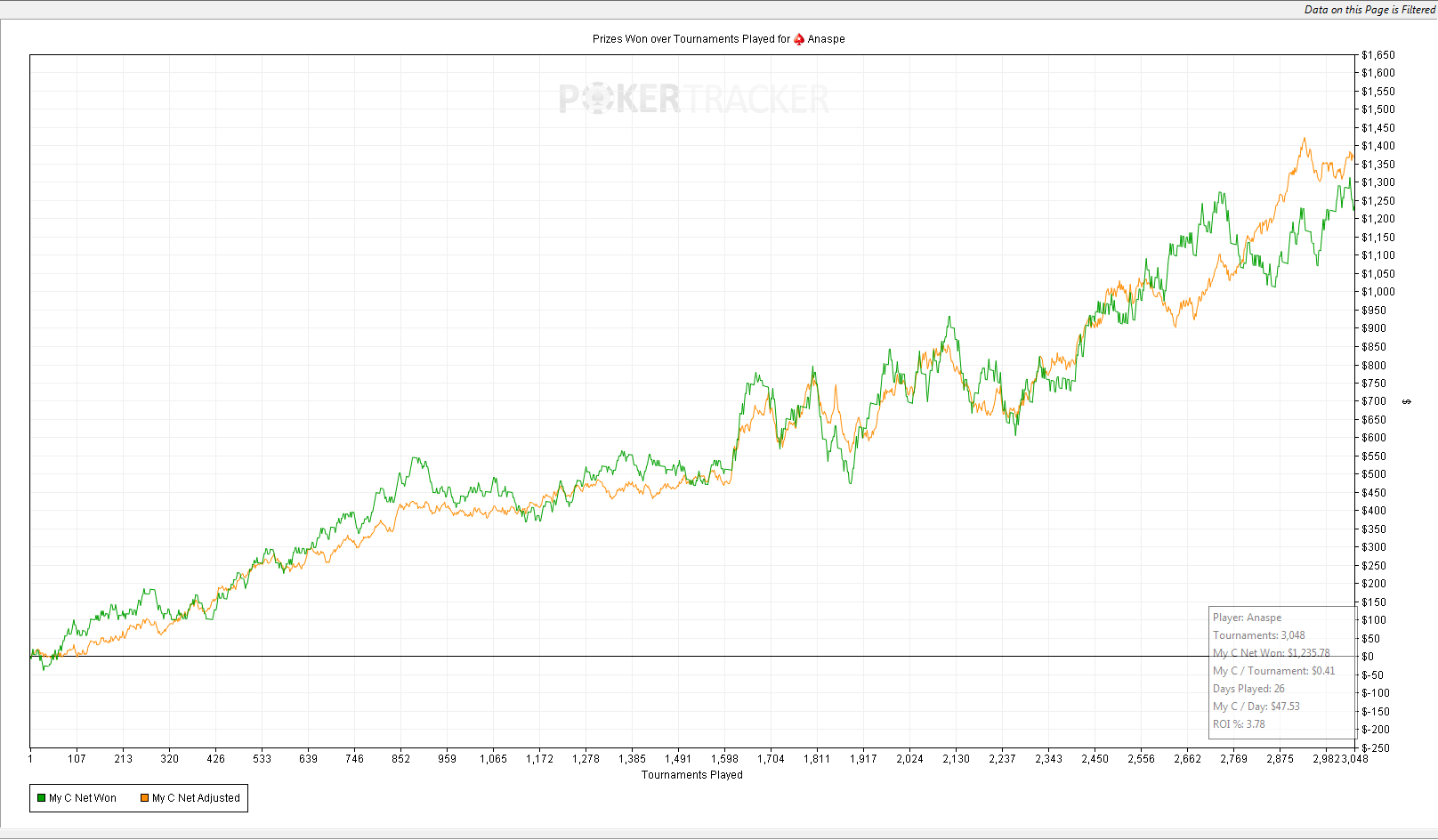Click the "426" x-axis tick label
The height and width of the screenshot is (840, 1438).
point(215,759)
